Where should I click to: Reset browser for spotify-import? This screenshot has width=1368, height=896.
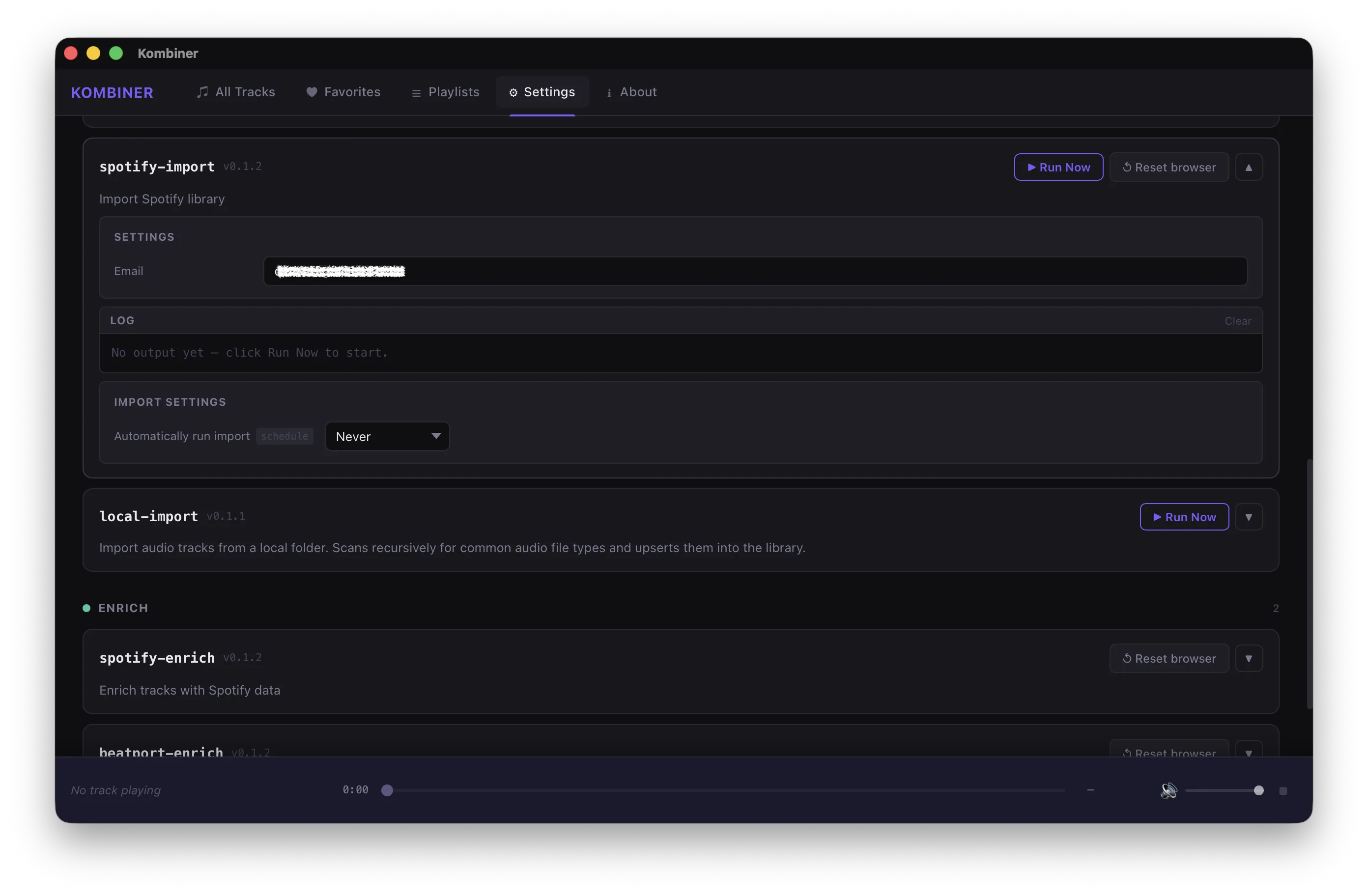tap(1169, 167)
